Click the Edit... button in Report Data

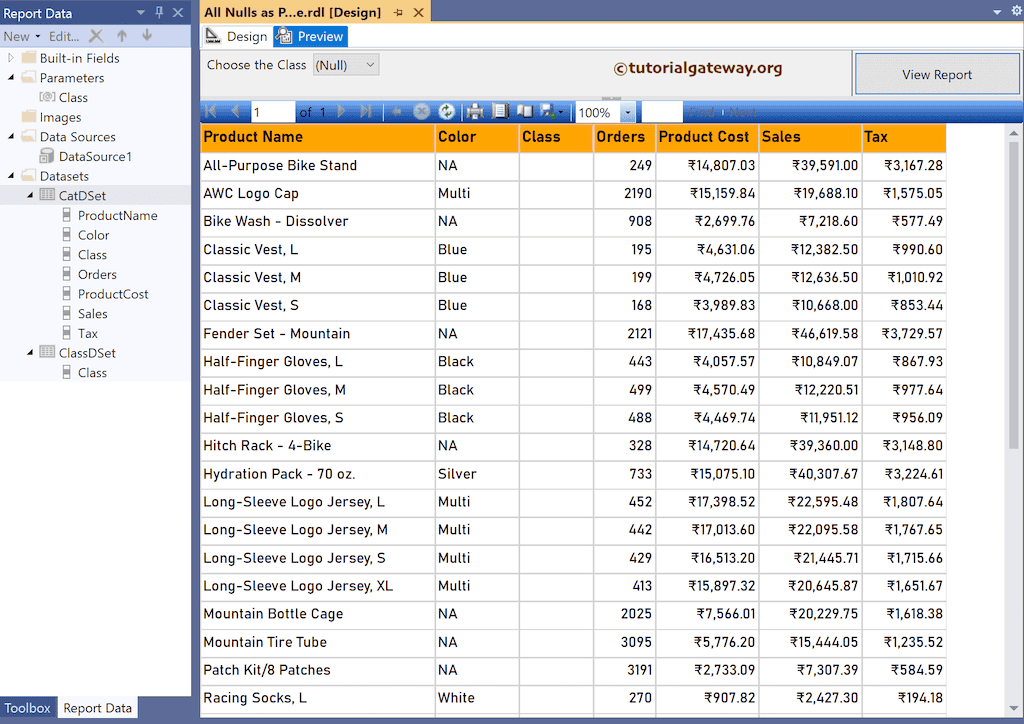(64, 36)
